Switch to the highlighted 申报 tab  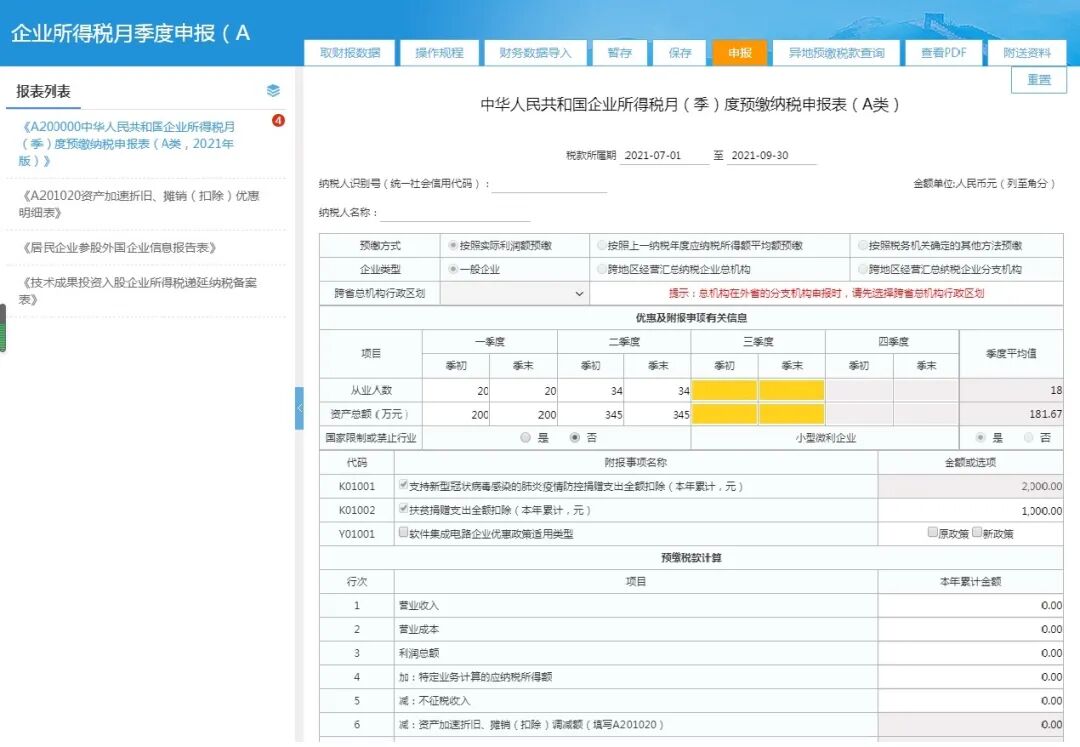tap(739, 52)
